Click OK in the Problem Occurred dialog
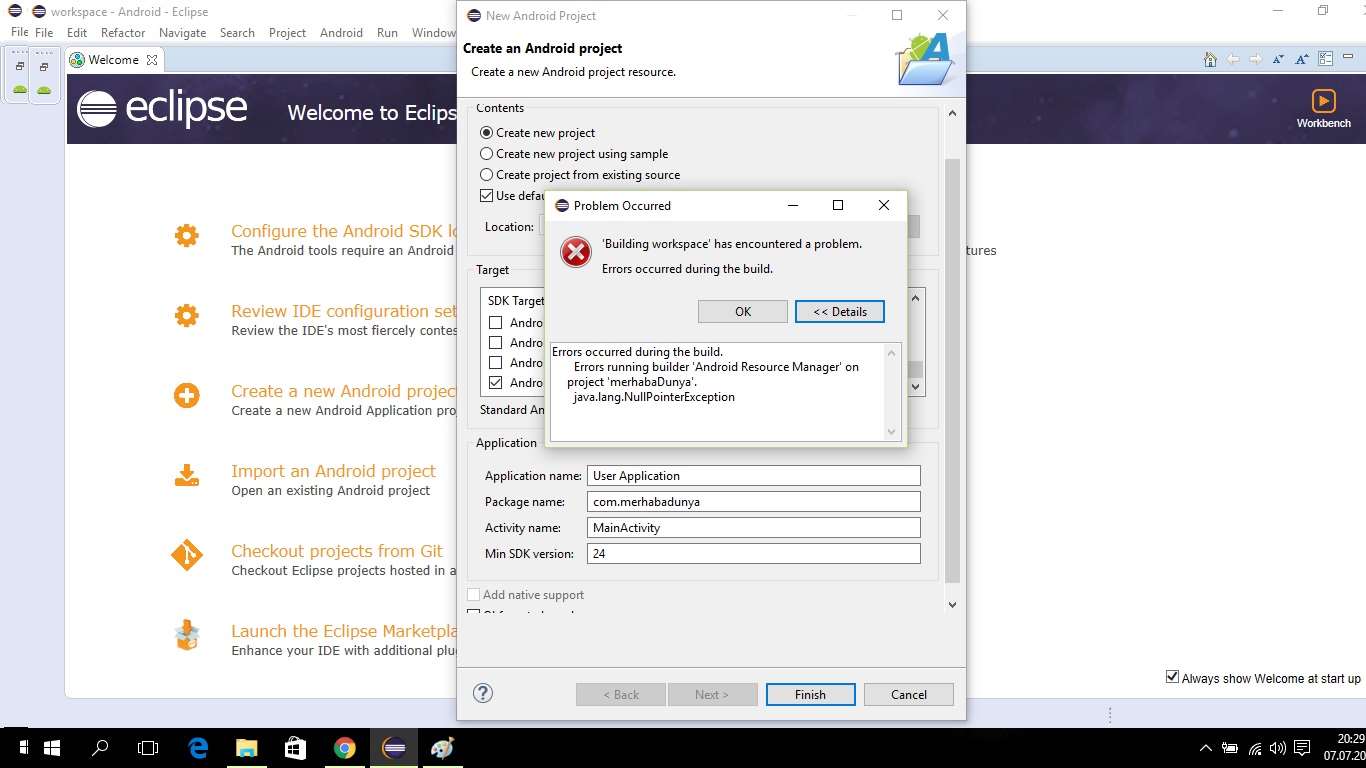The width and height of the screenshot is (1366, 768). 743,311
